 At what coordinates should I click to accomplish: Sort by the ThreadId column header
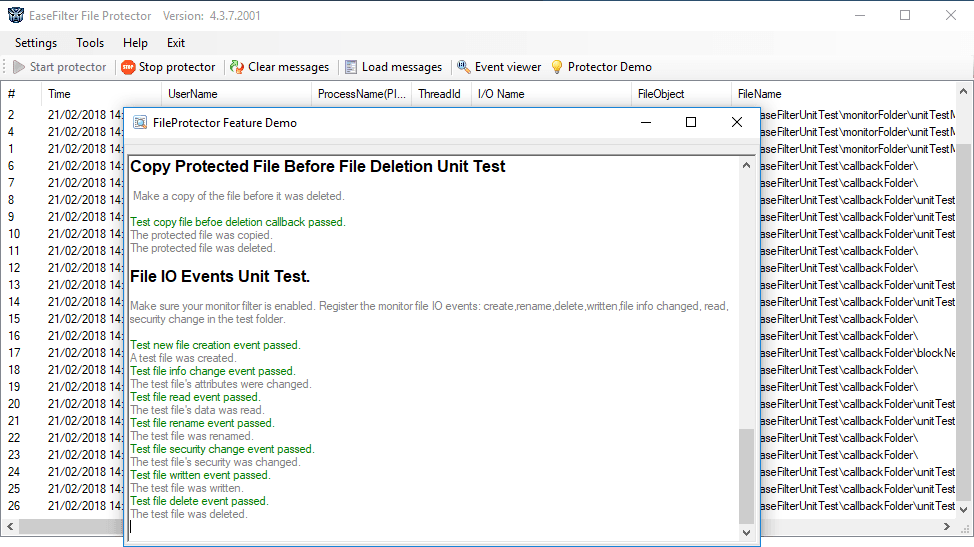(441, 94)
